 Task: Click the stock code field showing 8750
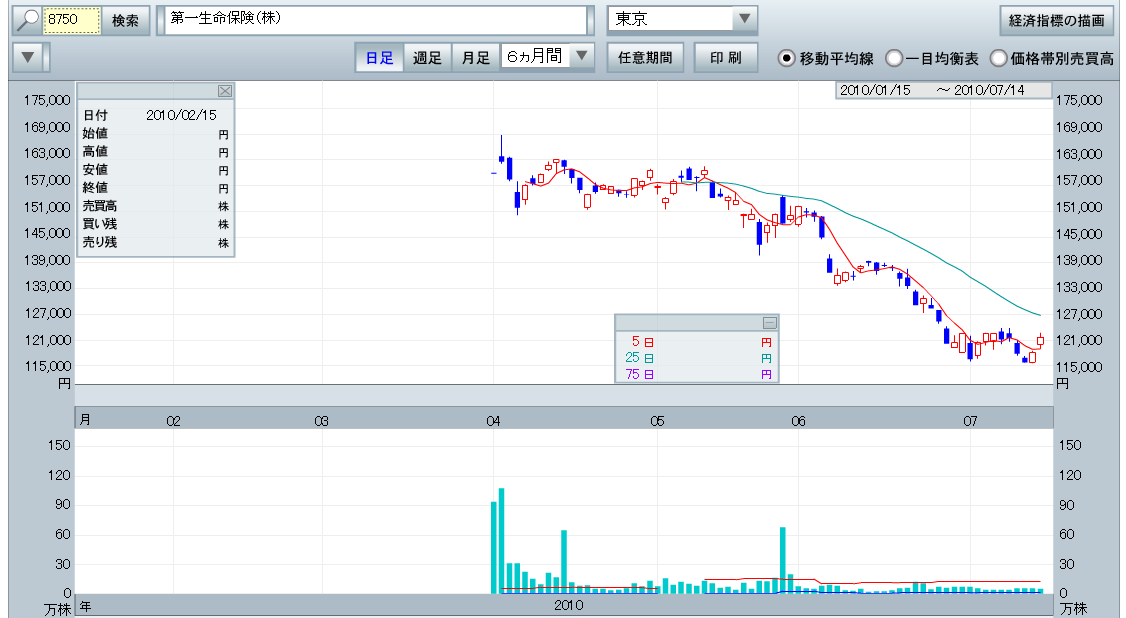click(72, 20)
